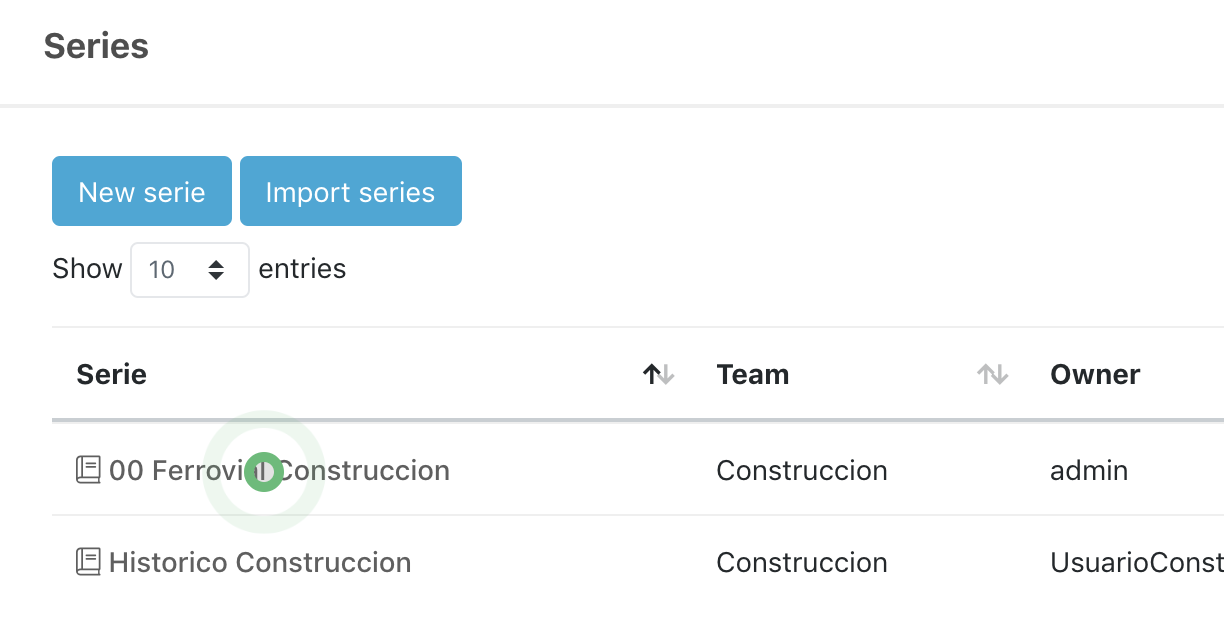Click the entries label after selector
This screenshot has width=1224, height=640.
pyautogui.click(x=302, y=269)
